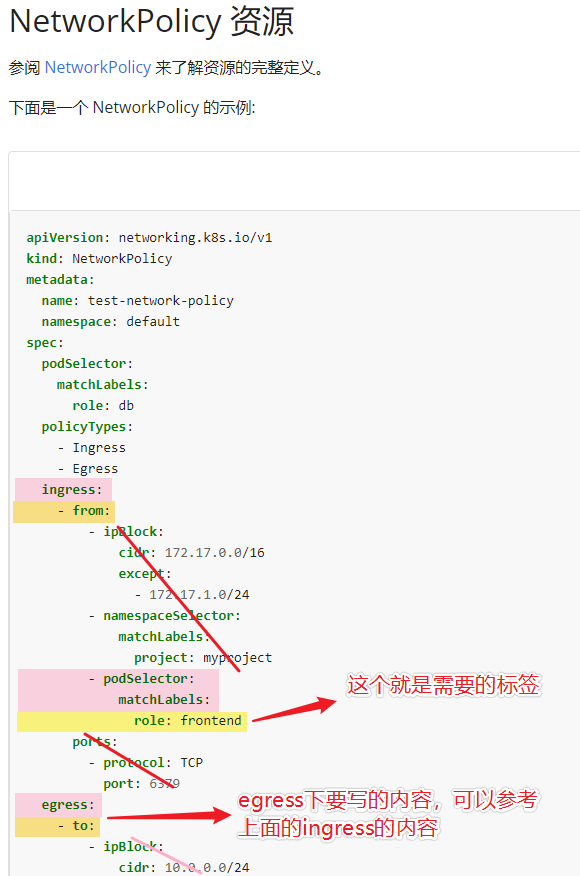
Task: Click the red annotation "这个就是需要的标签"
Action: (444, 685)
